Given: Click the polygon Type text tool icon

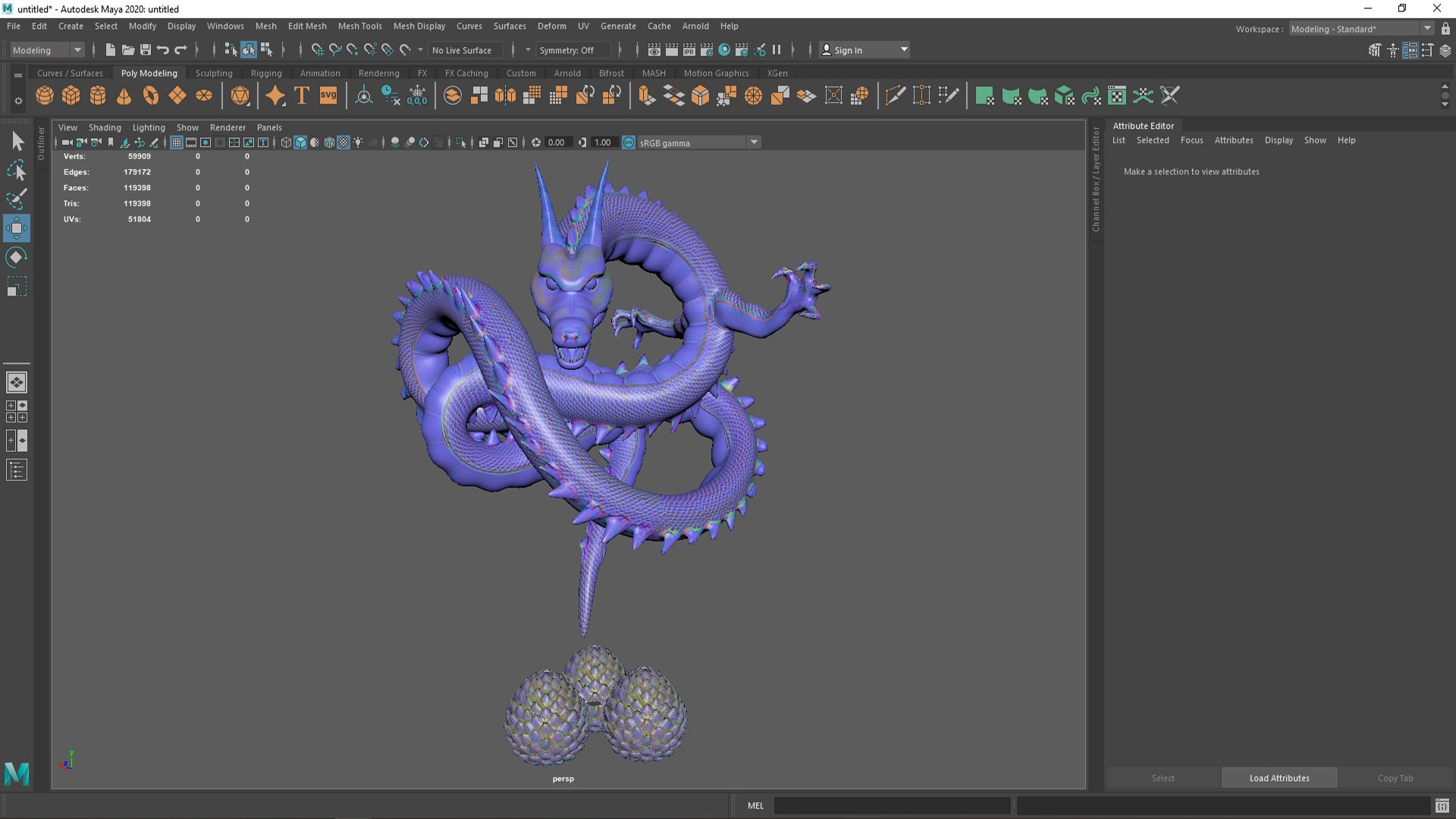Looking at the screenshot, I should pos(302,96).
